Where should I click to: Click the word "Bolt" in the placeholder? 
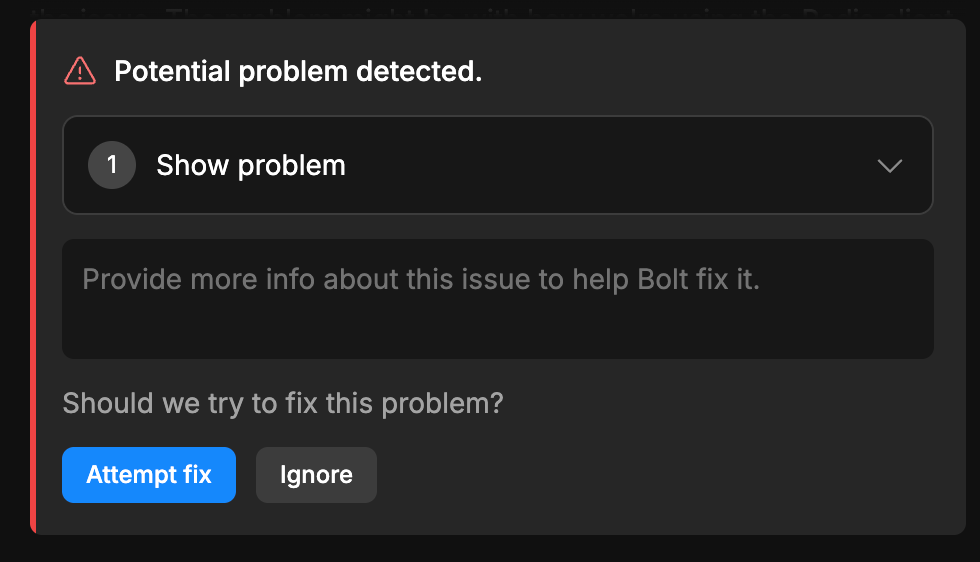(663, 279)
